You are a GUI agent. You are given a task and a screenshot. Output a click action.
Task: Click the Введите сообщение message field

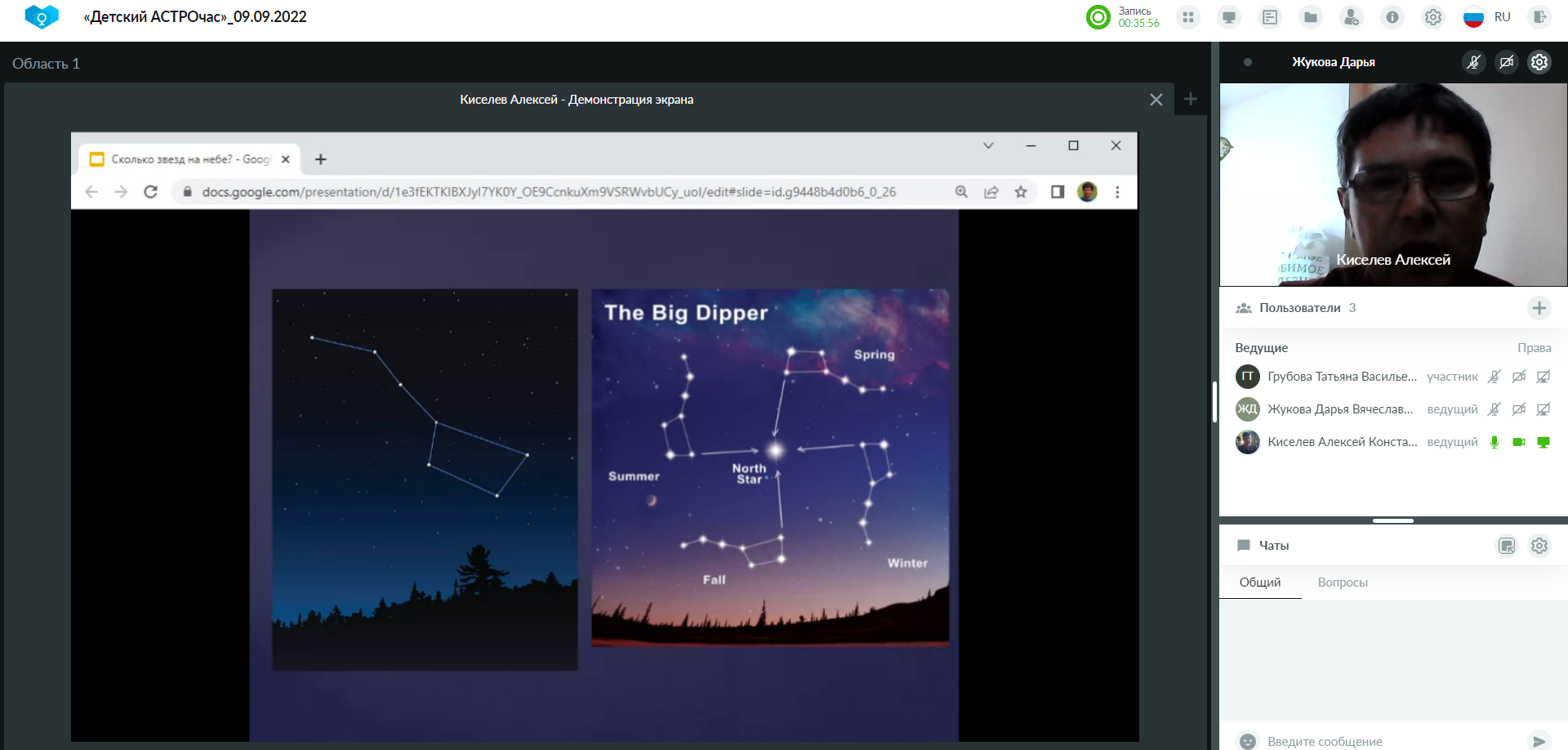point(1388,741)
